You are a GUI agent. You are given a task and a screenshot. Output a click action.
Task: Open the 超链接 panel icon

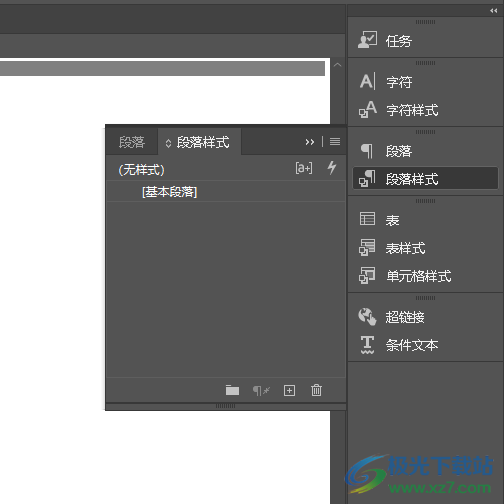(367, 316)
